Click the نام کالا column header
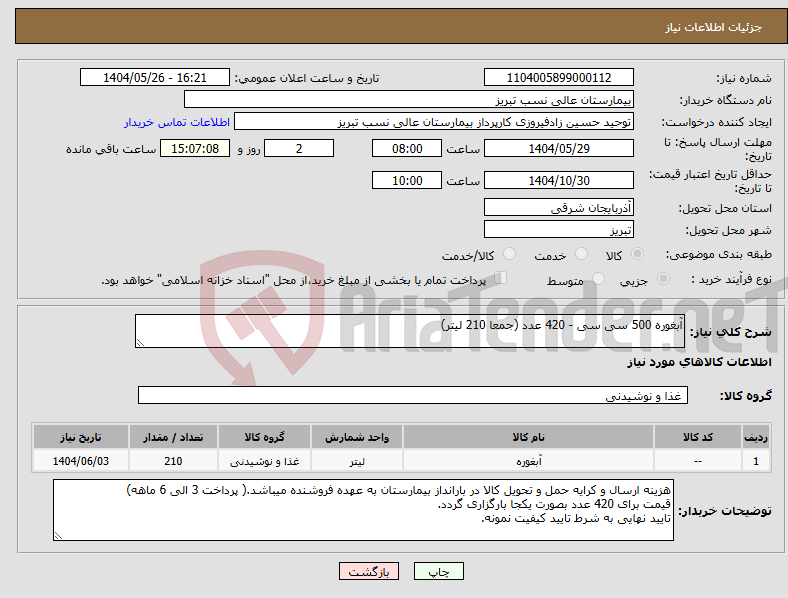The height and width of the screenshot is (598, 788). pyautogui.click(x=528, y=437)
